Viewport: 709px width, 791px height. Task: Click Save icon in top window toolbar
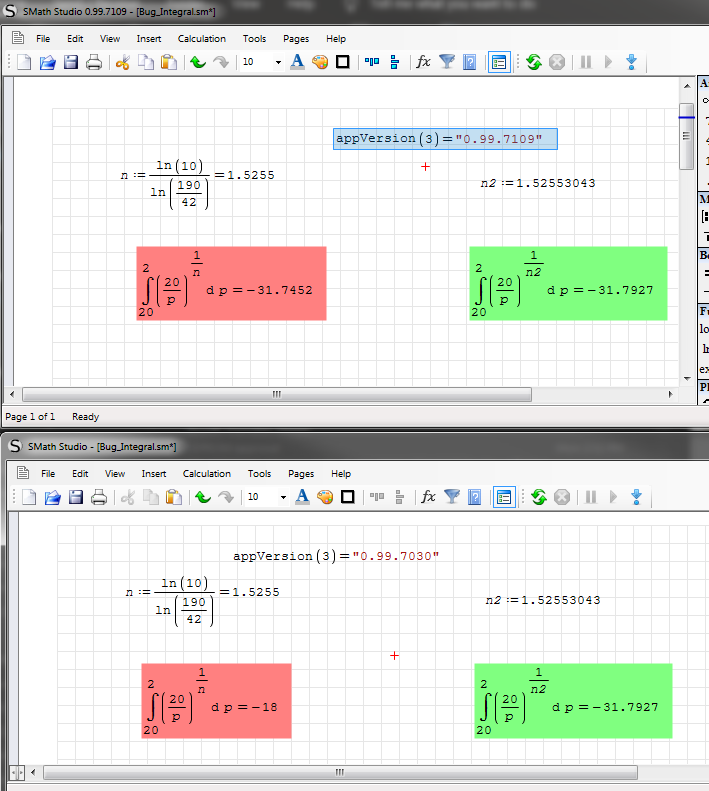click(71, 62)
